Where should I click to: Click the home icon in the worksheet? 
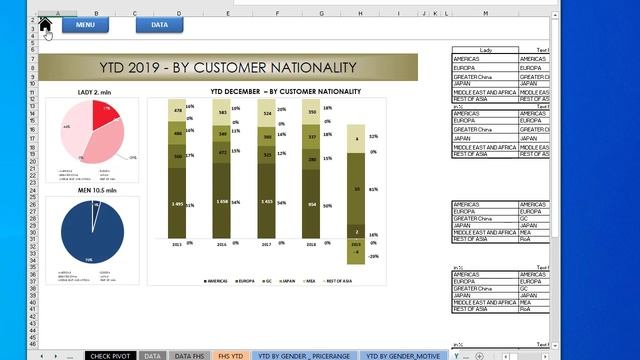45,24
